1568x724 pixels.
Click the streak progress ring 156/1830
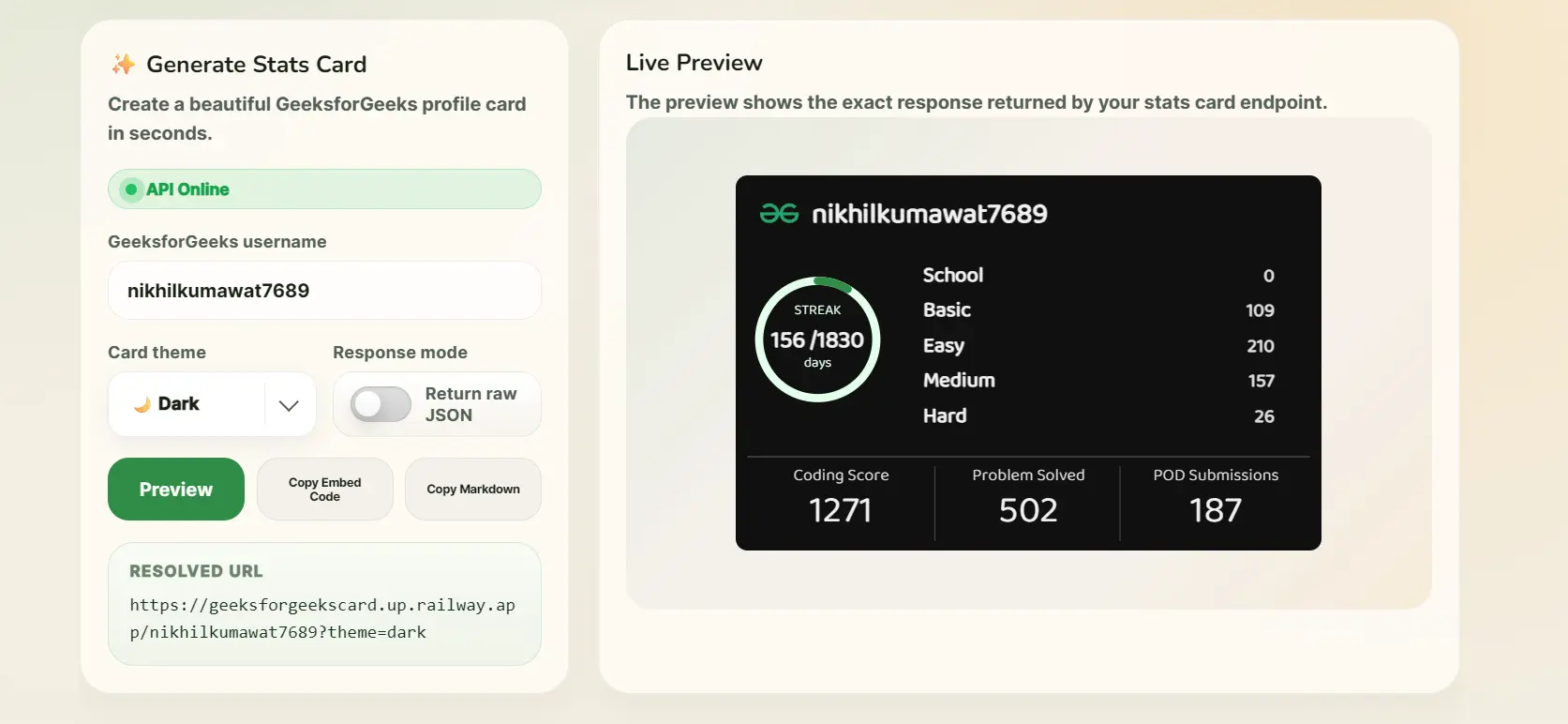click(817, 339)
